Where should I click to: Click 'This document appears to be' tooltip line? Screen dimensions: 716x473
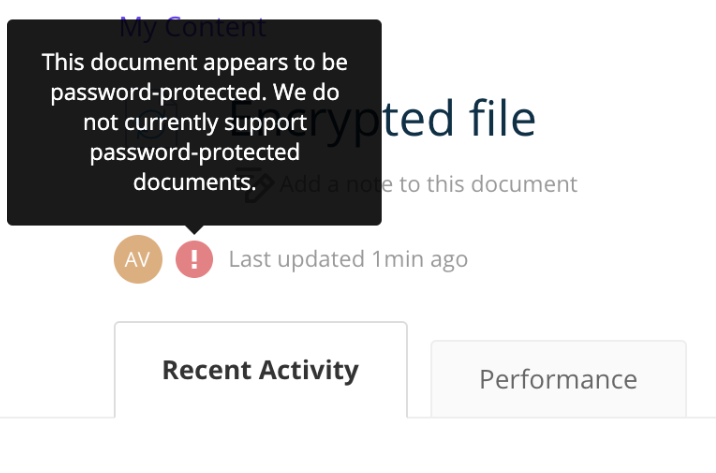coord(195,63)
